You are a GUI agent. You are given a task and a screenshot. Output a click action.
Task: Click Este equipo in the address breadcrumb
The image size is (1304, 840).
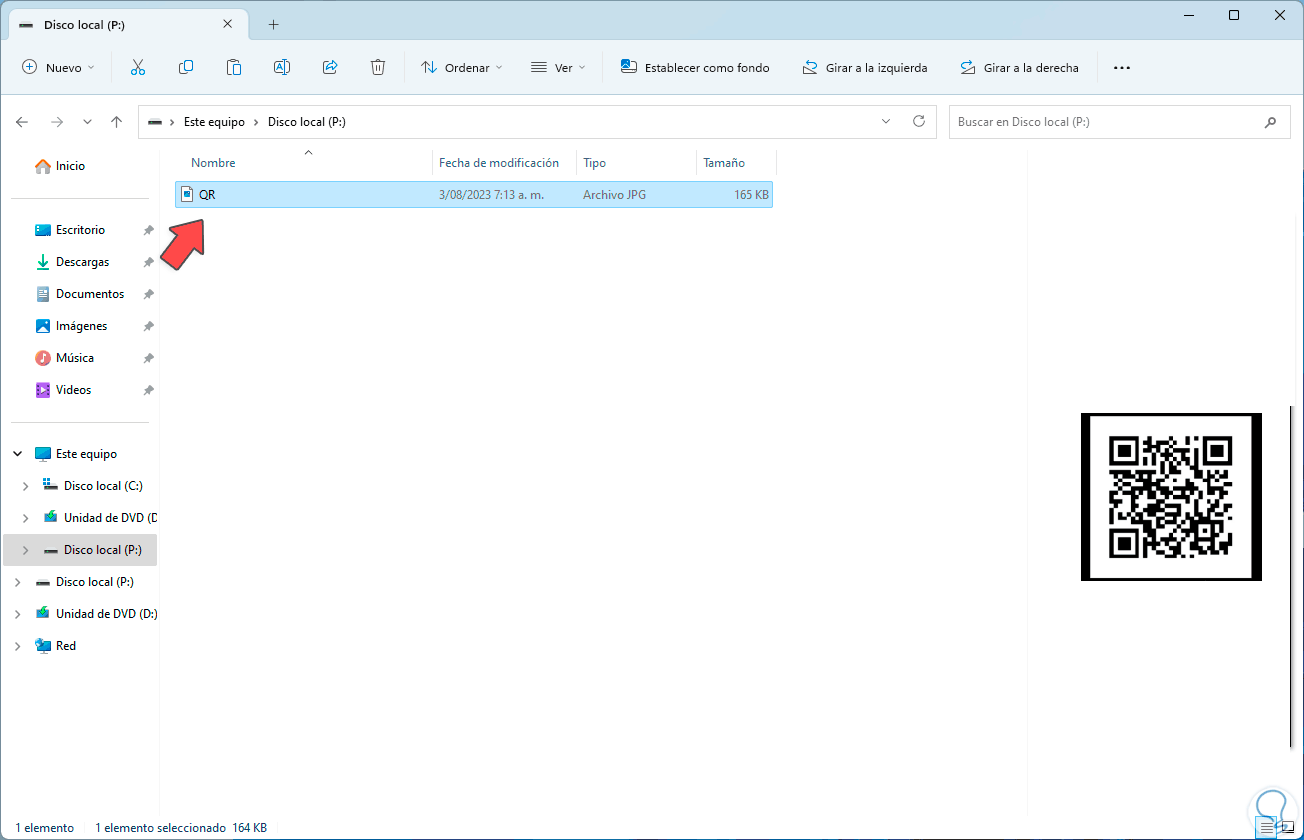pyautogui.click(x=214, y=122)
